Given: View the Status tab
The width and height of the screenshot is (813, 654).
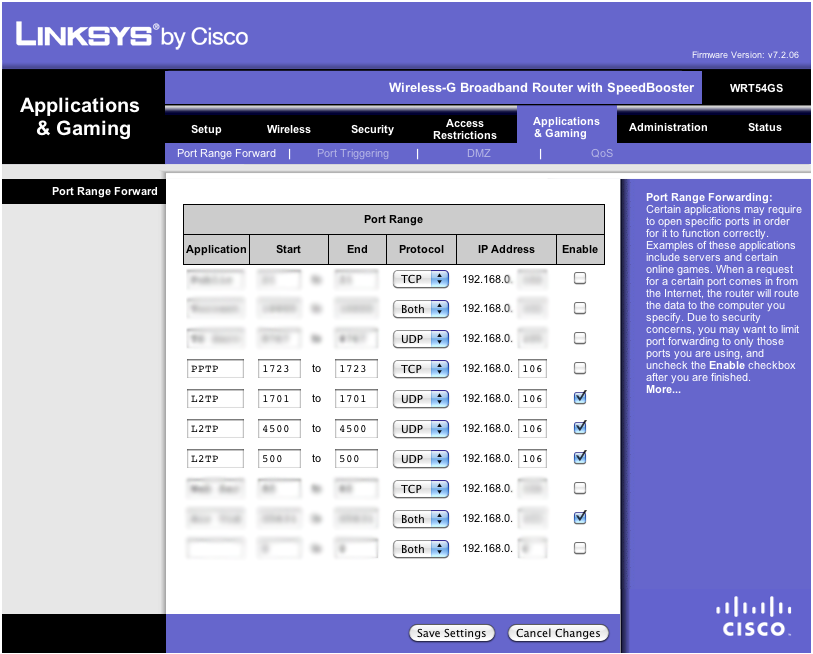Looking at the screenshot, I should click(x=764, y=127).
